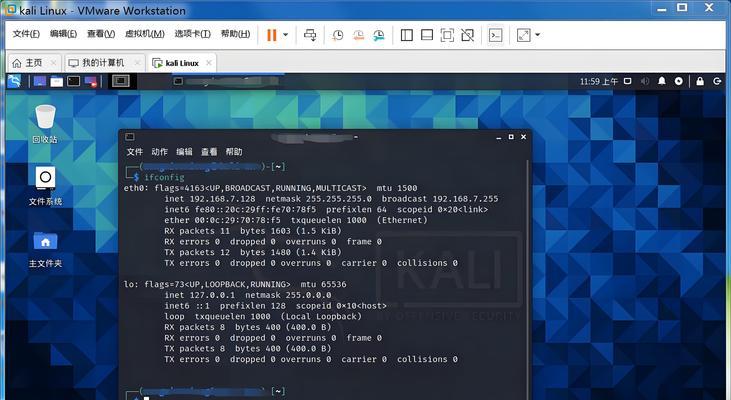Click the full screen mode icon
The image size is (731, 400).
(447, 35)
